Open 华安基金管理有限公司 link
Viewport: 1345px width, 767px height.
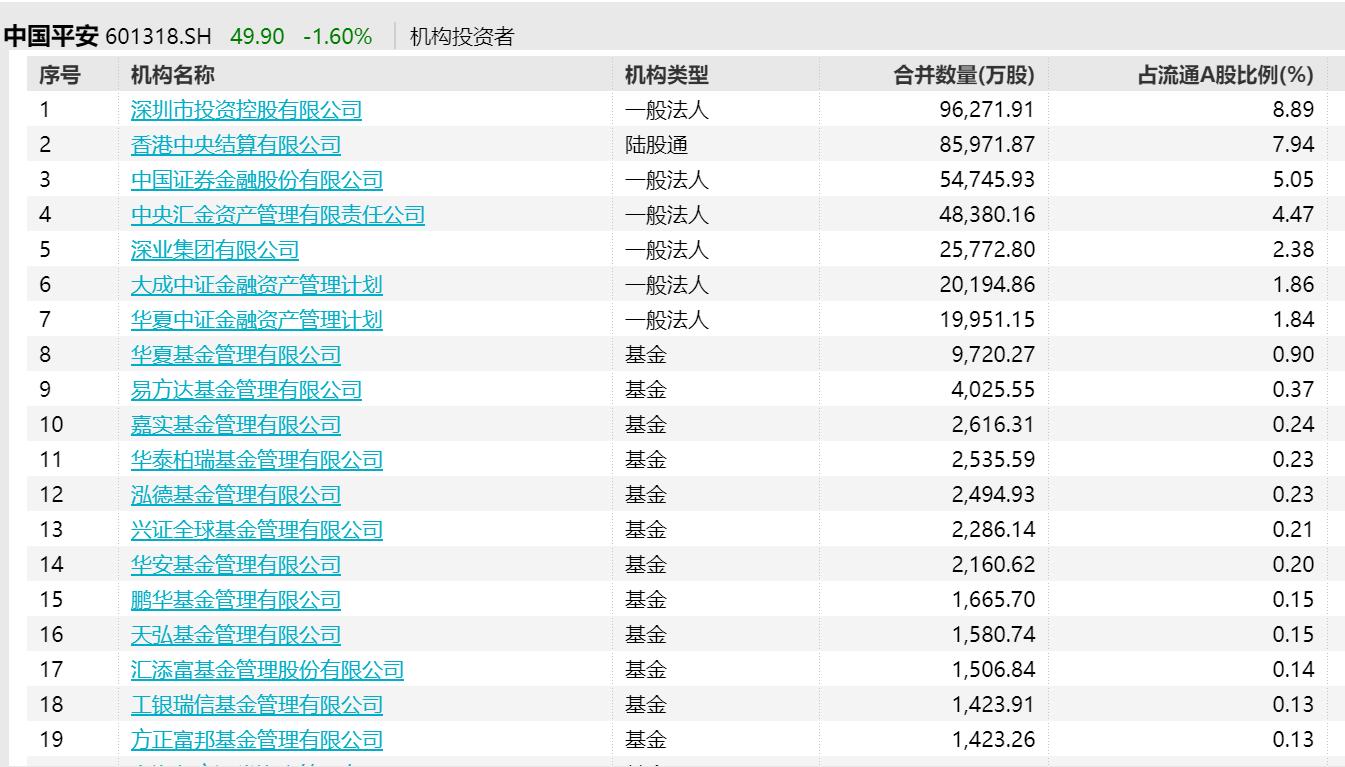point(236,565)
